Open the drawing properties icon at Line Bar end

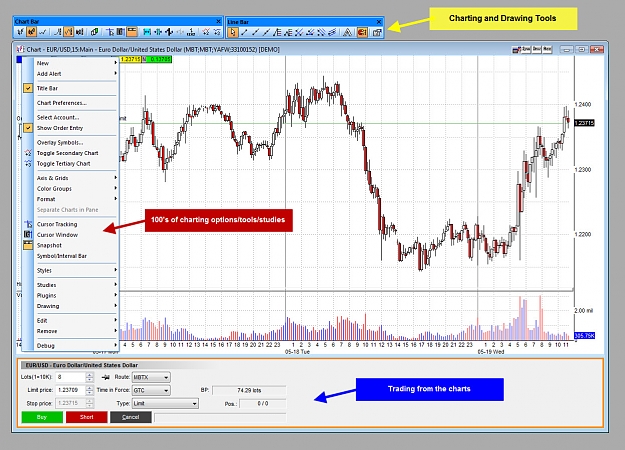point(377,32)
